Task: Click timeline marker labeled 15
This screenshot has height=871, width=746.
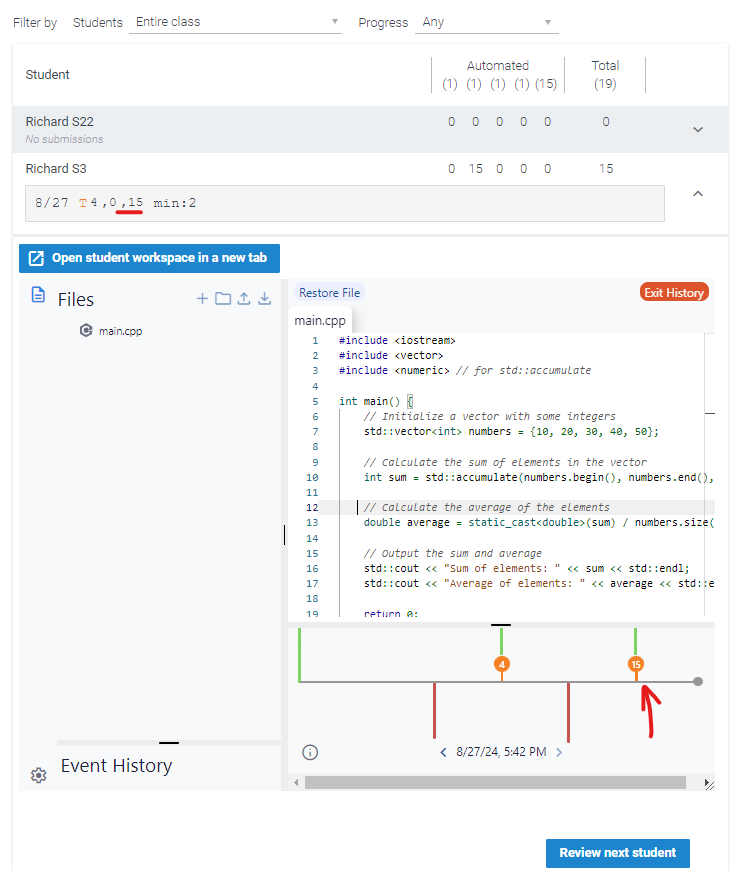Action: pyautogui.click(x=636, y=664)
